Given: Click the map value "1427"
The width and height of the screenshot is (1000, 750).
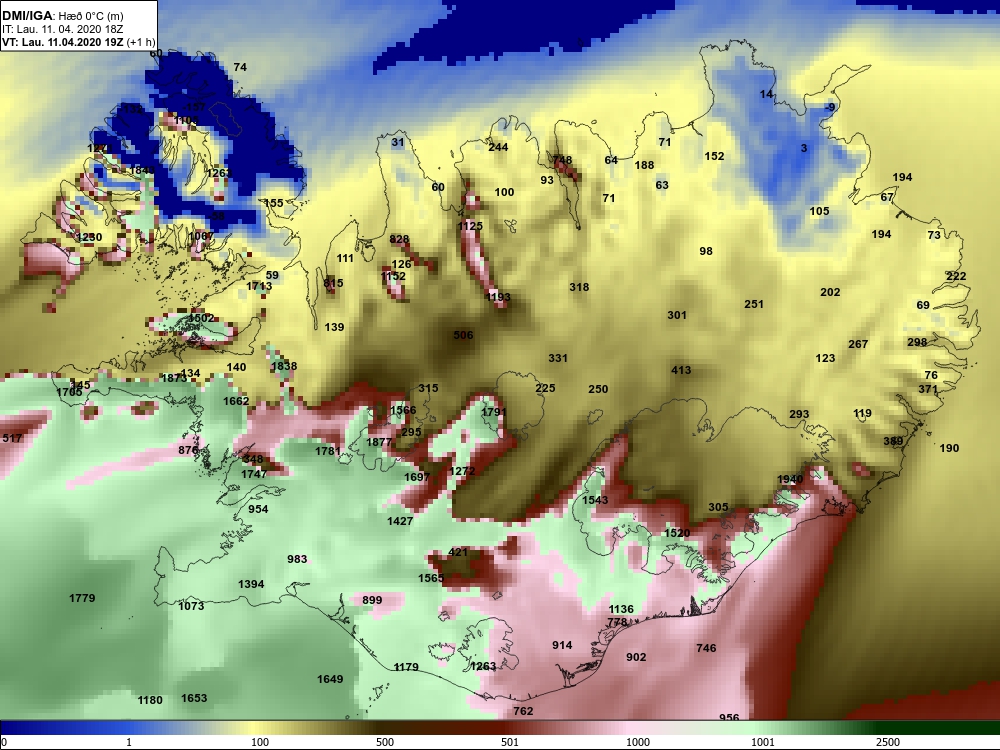Looking at the screenshot, I should tap(400, 521).
